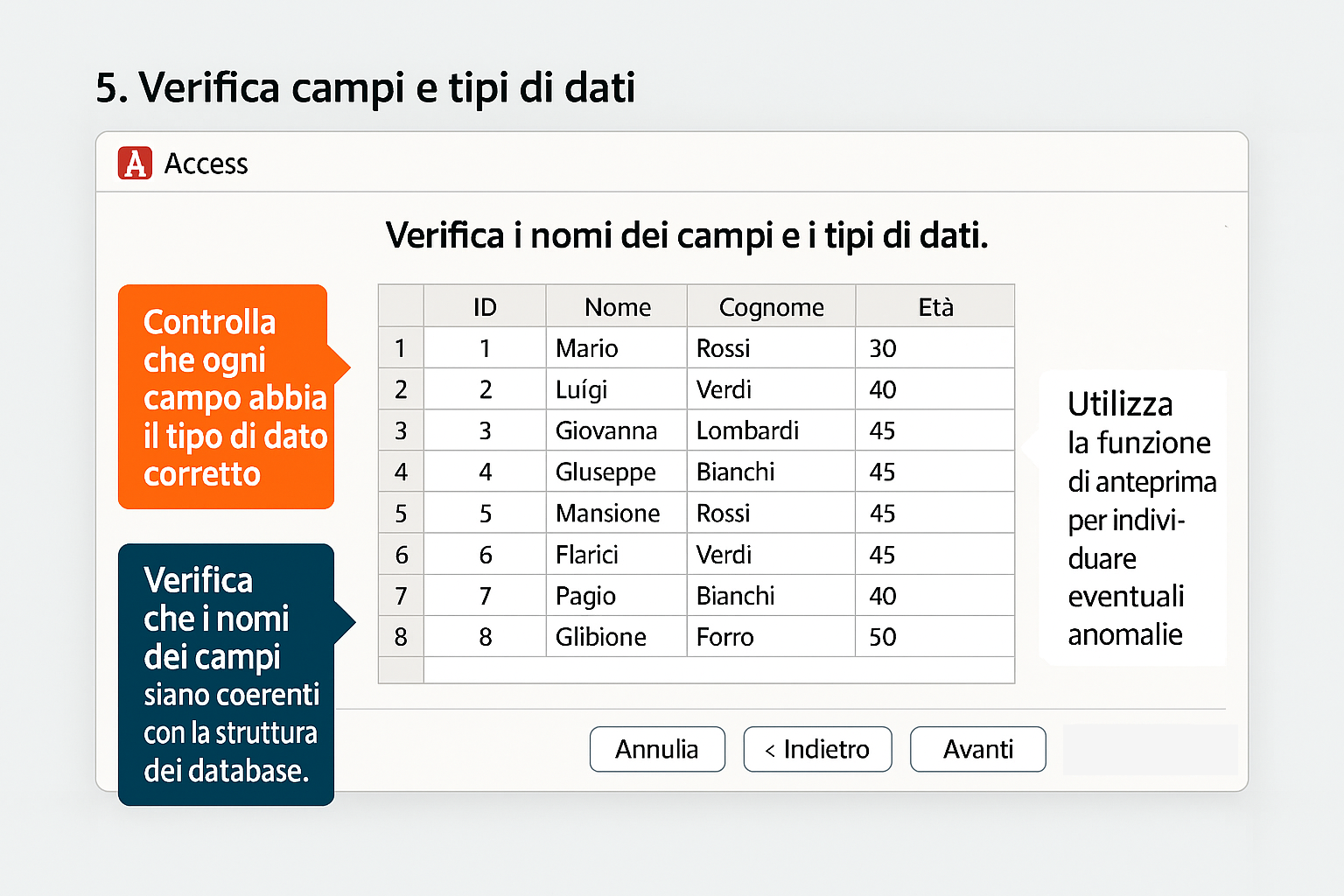
Task: Select the Forro surname cell
Action: tap(770, 636)
